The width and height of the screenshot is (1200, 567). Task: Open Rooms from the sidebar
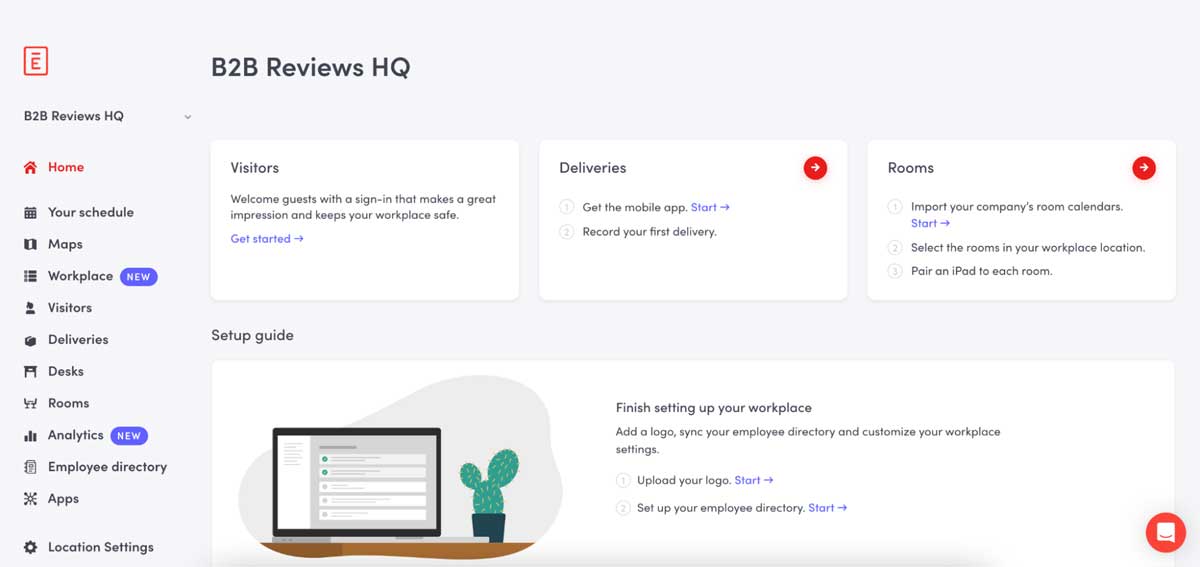pos(68,404)
